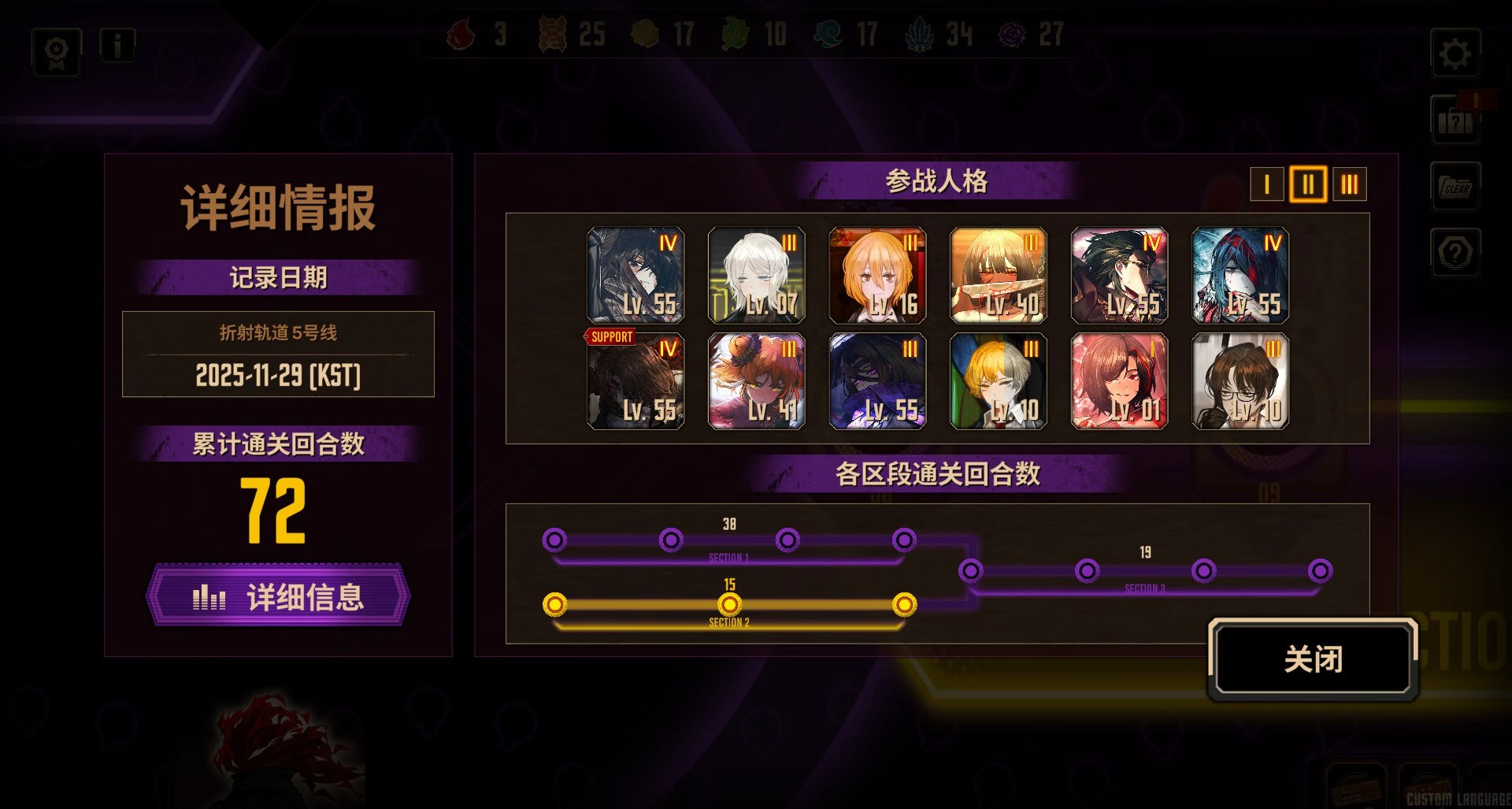Click the last node of Section 3
Viewport: 1512px width, 809px height.
point(1320,570)
